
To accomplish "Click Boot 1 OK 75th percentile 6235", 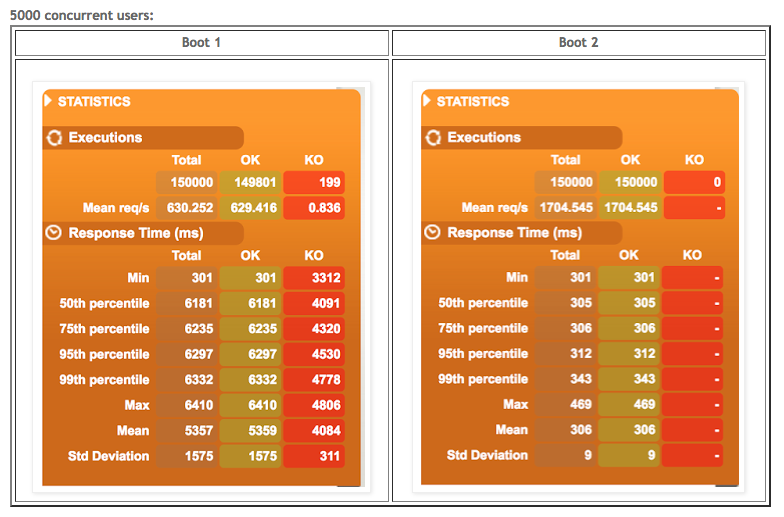I will pyautogui.click(x=250, y=329).
